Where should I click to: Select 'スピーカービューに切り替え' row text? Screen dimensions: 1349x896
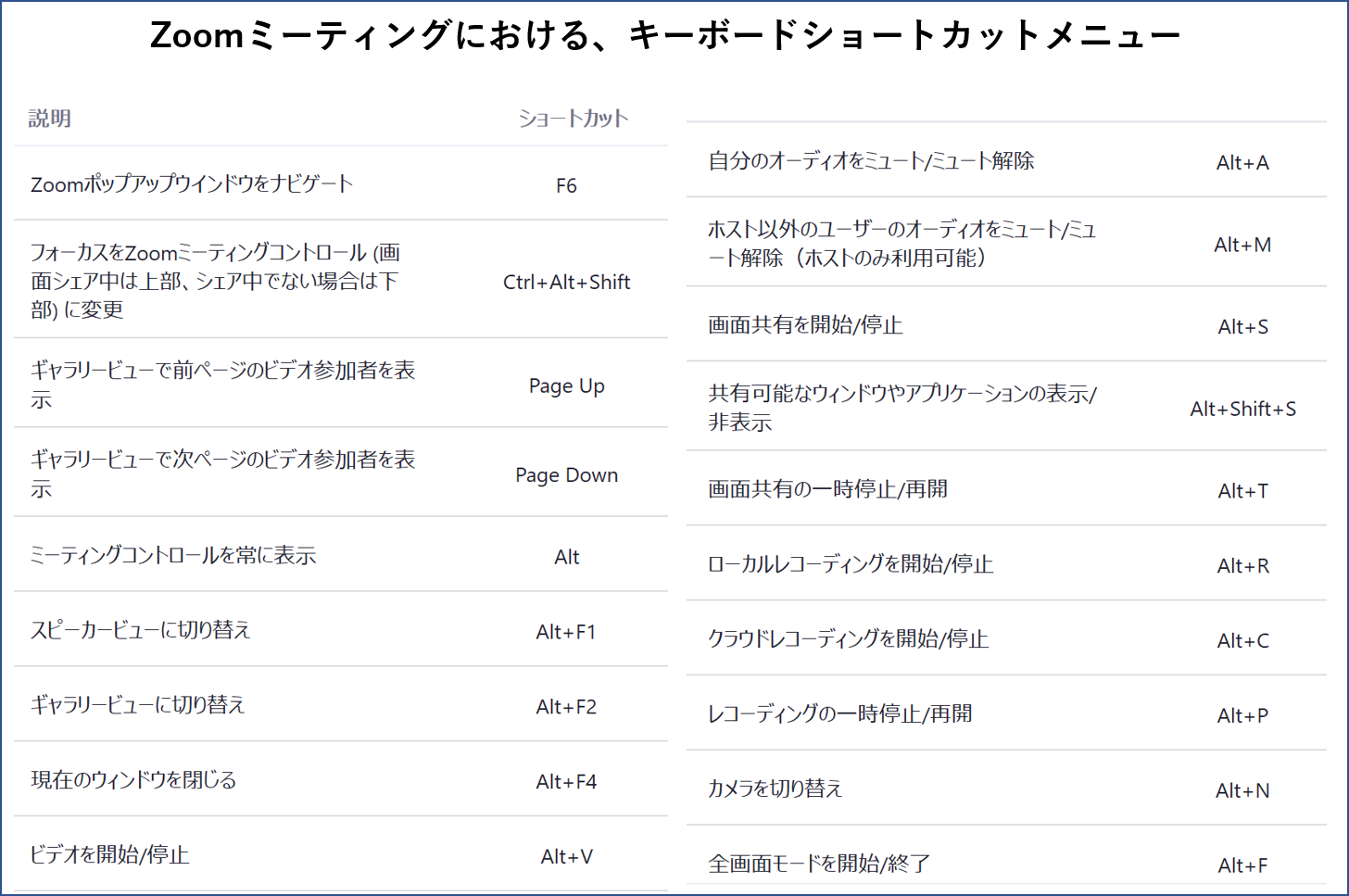point(141,630)
